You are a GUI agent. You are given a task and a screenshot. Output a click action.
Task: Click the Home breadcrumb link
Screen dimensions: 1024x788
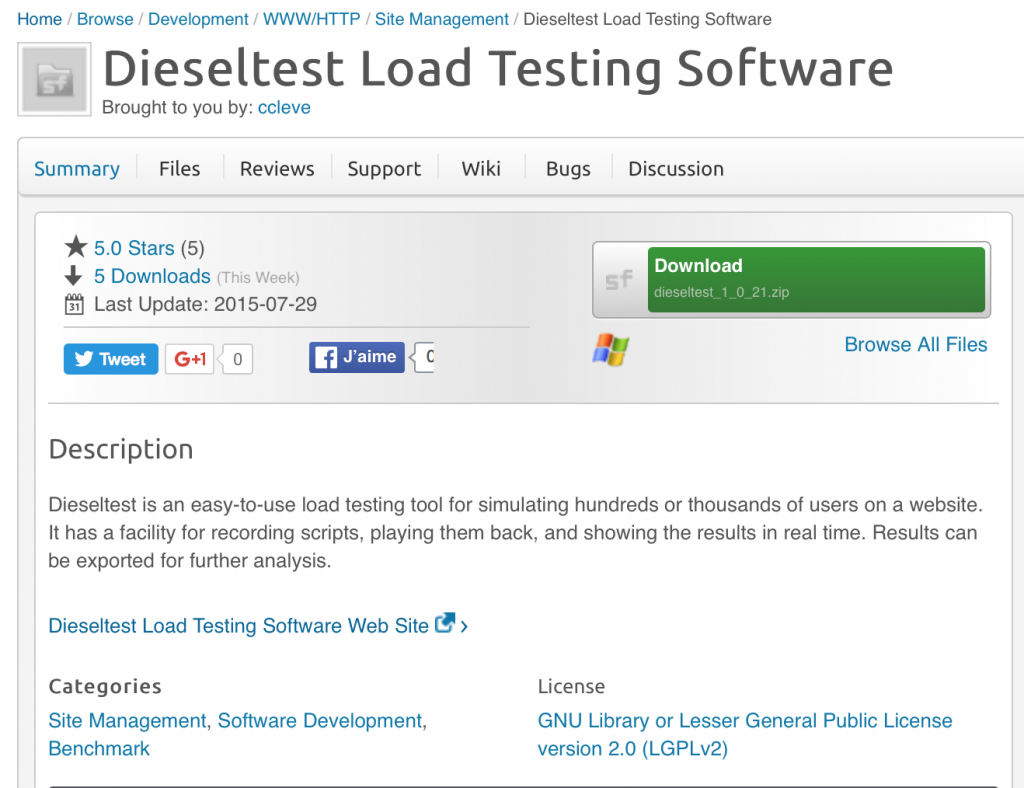pos(39,18)
